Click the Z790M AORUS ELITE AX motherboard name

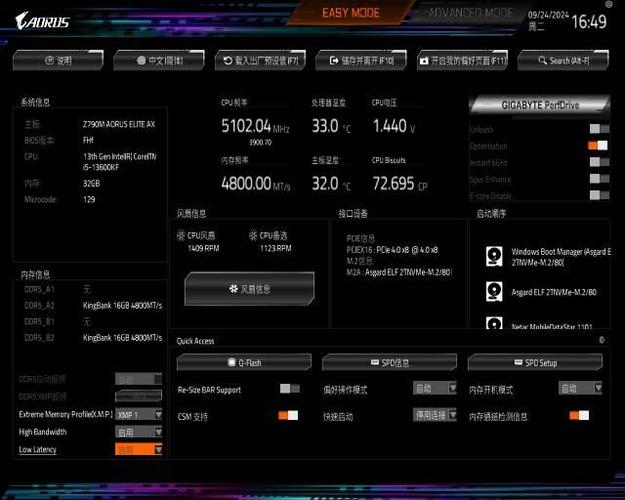119,124
